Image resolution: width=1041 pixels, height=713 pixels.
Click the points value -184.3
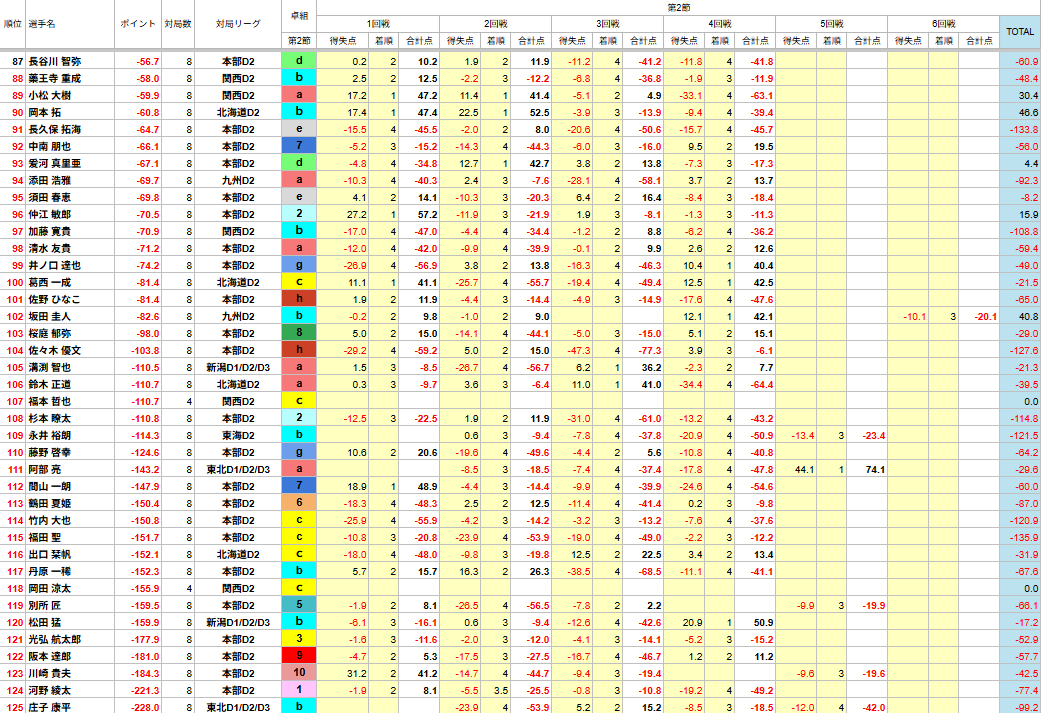[145, 673]
